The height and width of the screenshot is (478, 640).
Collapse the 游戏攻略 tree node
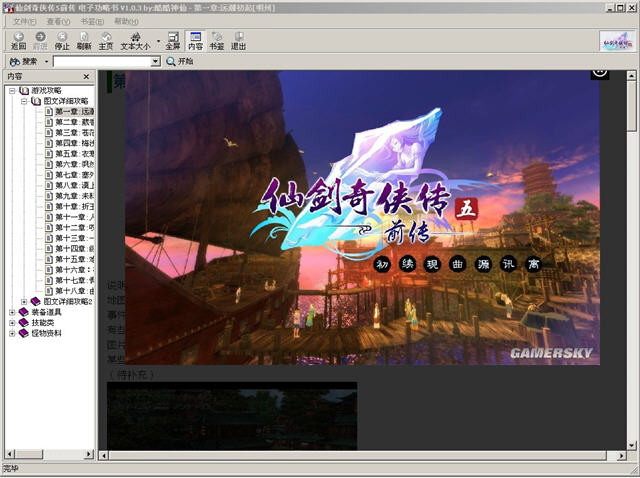pyautogui.click(x=12, y=91)
